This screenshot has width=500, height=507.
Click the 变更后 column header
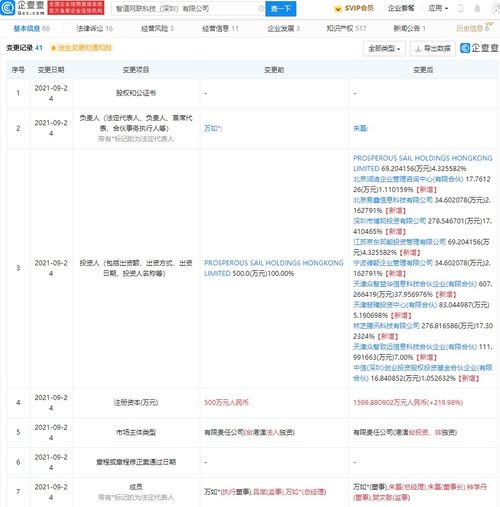click(x=423, y=70)
